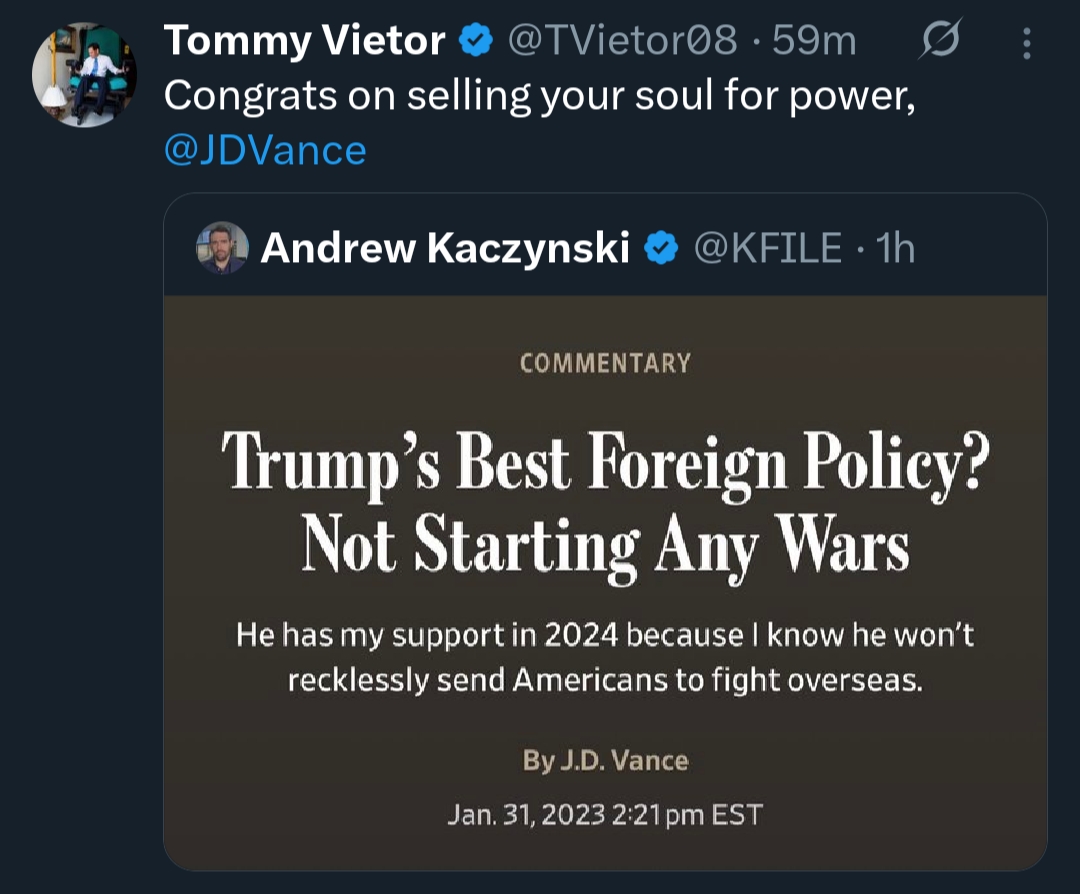Click Andrew Kaczynski's verified checkmark
This screenshot has width=1080, height=894.
coord(659,248)
